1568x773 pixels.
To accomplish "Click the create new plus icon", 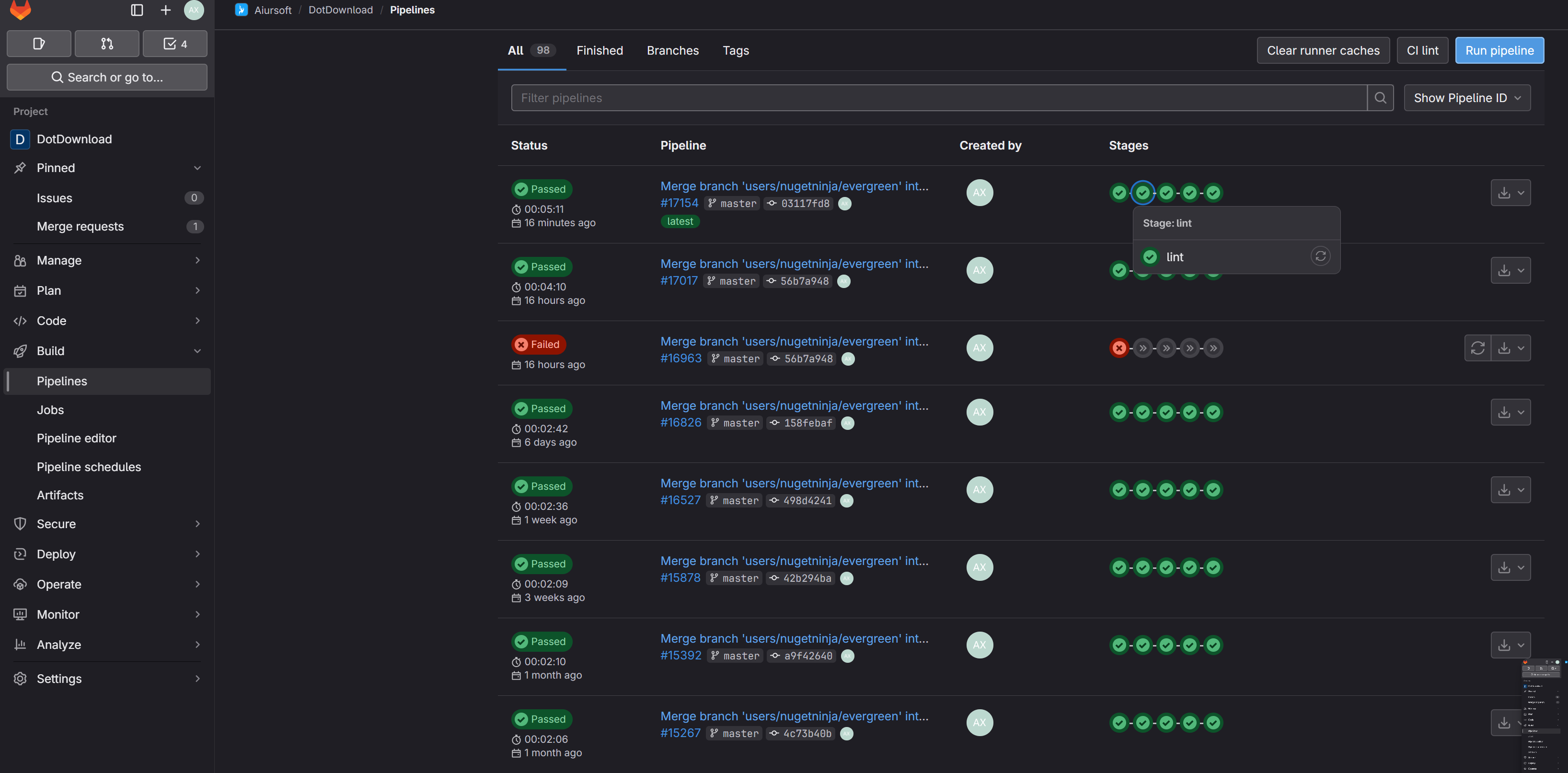I will [165, 10].
